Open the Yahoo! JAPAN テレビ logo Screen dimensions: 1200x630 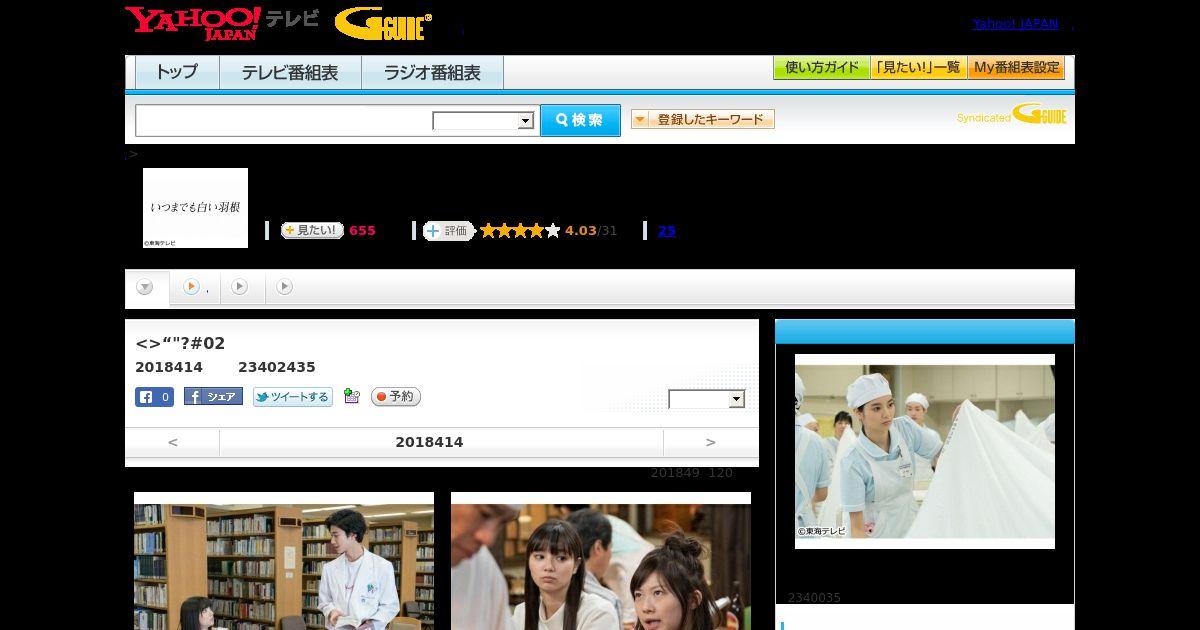[x=222, y=23]
